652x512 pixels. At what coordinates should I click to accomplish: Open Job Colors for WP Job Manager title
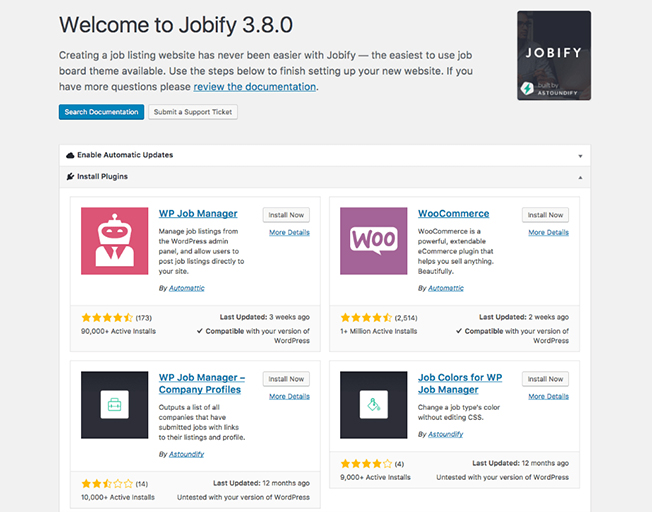click(460, 383)
